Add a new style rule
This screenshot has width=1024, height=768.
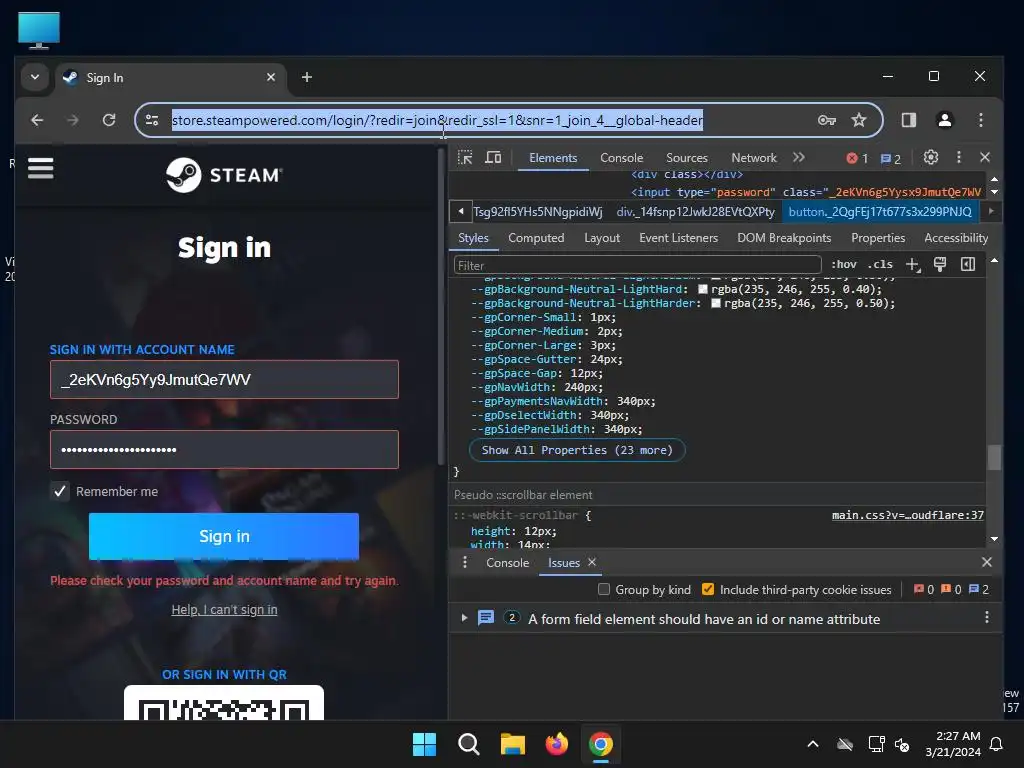point(912,264)
